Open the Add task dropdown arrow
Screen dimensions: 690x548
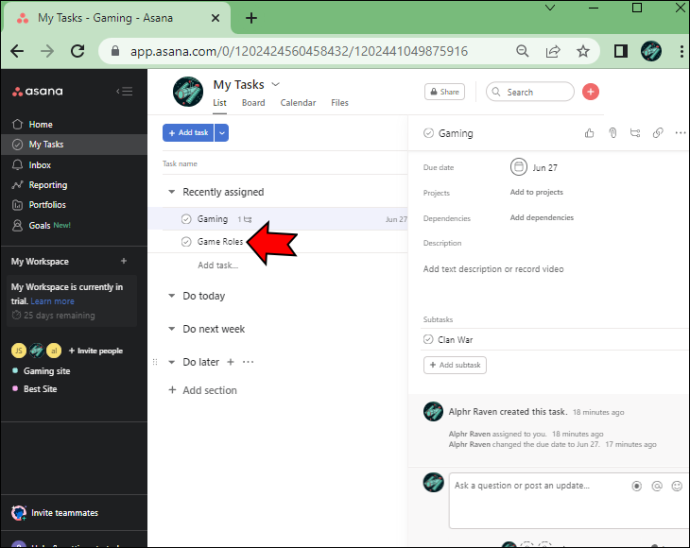coord(222,132)
